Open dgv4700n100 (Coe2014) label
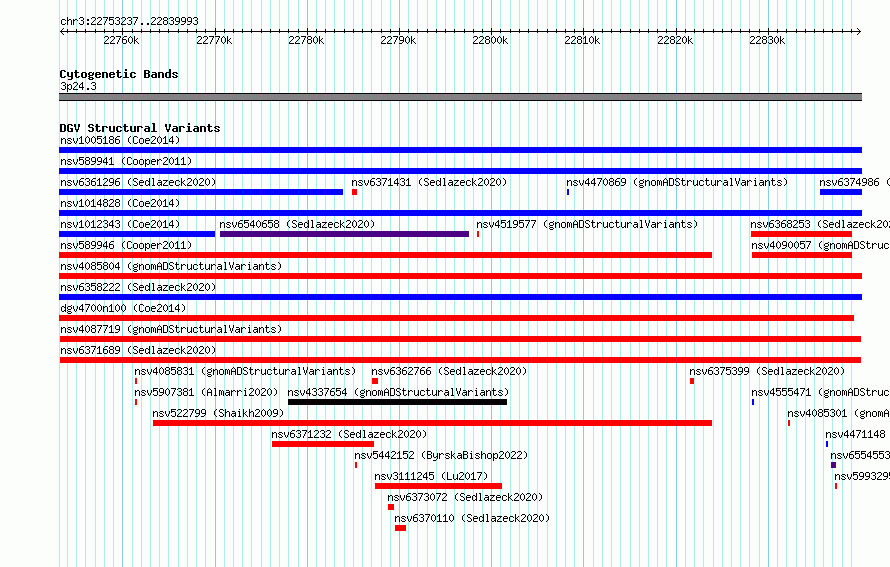The image size is (890, 567). point(123,308)
